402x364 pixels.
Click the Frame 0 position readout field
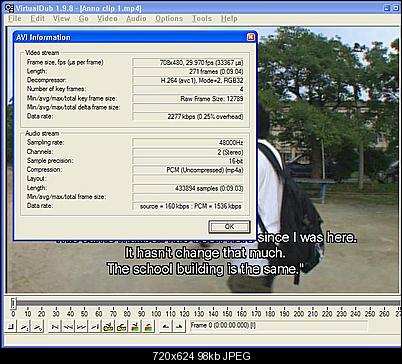279,325
